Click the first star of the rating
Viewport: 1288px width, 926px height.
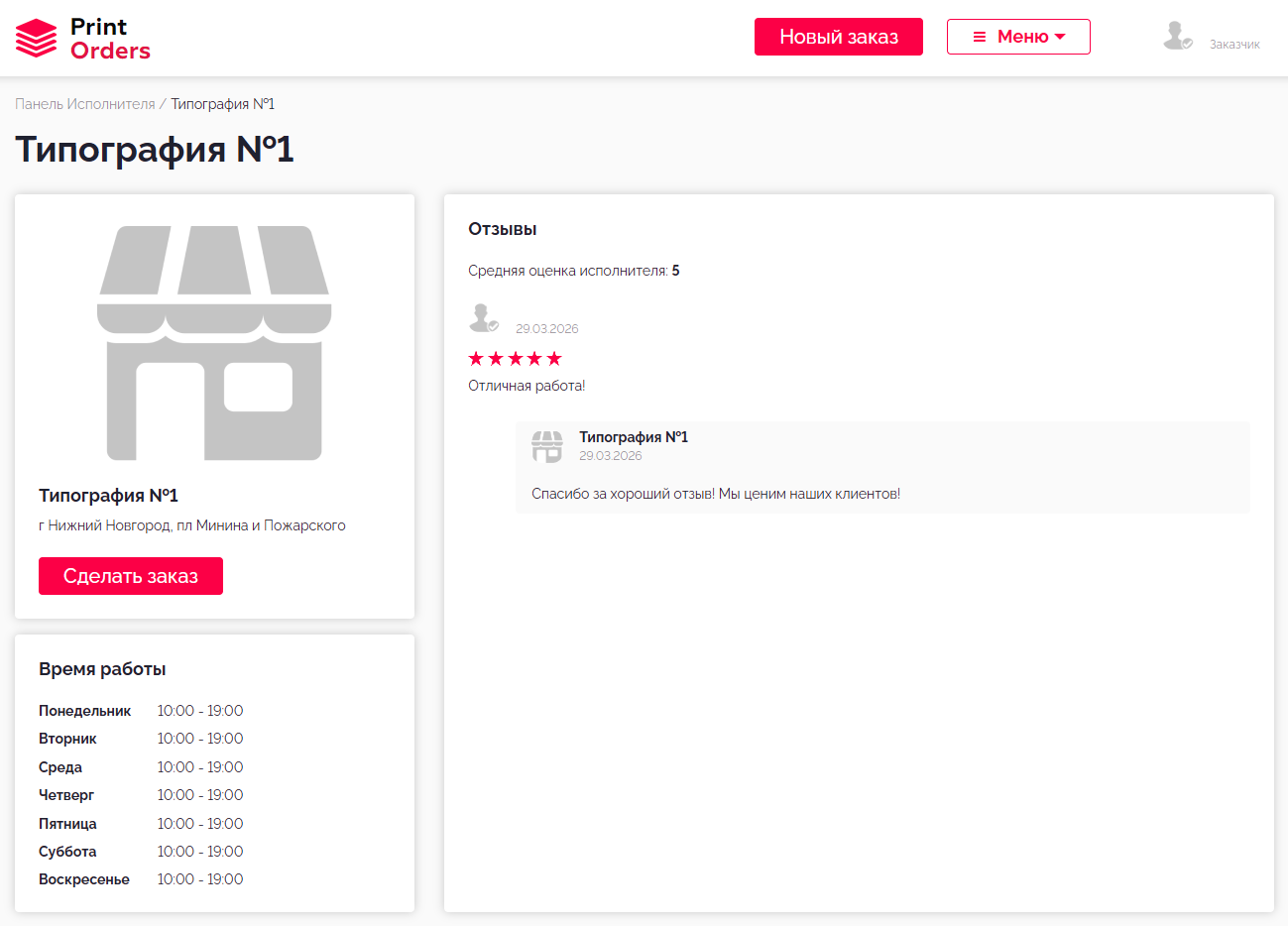(x=476, y=359)
